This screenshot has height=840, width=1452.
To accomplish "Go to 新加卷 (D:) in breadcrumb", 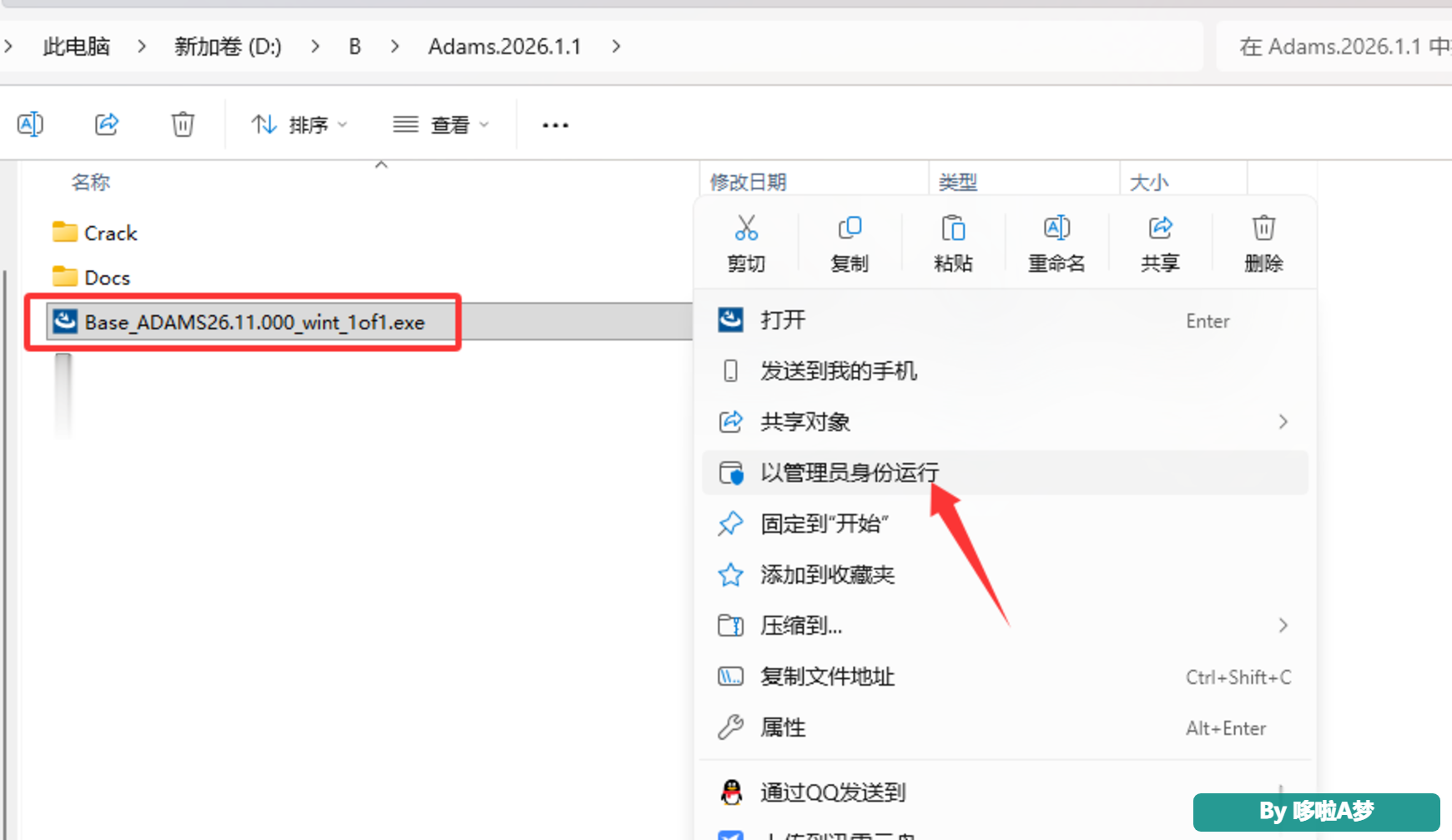I will point(228,47).
